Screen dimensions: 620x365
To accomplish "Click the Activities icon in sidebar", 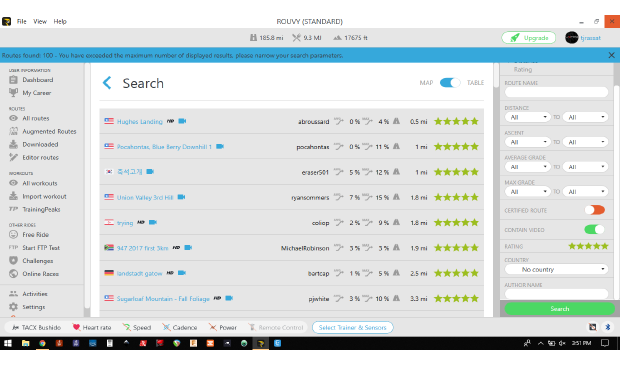I will (13, 294).
